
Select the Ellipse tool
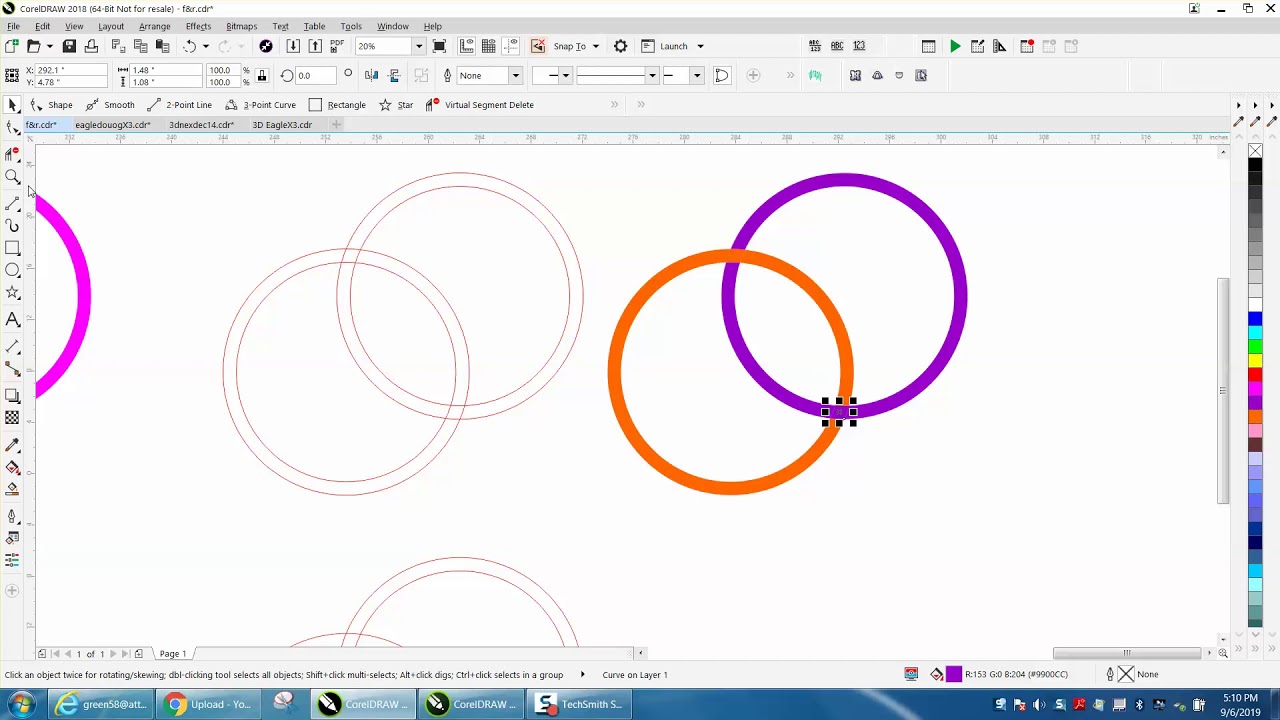pos(12,271)
